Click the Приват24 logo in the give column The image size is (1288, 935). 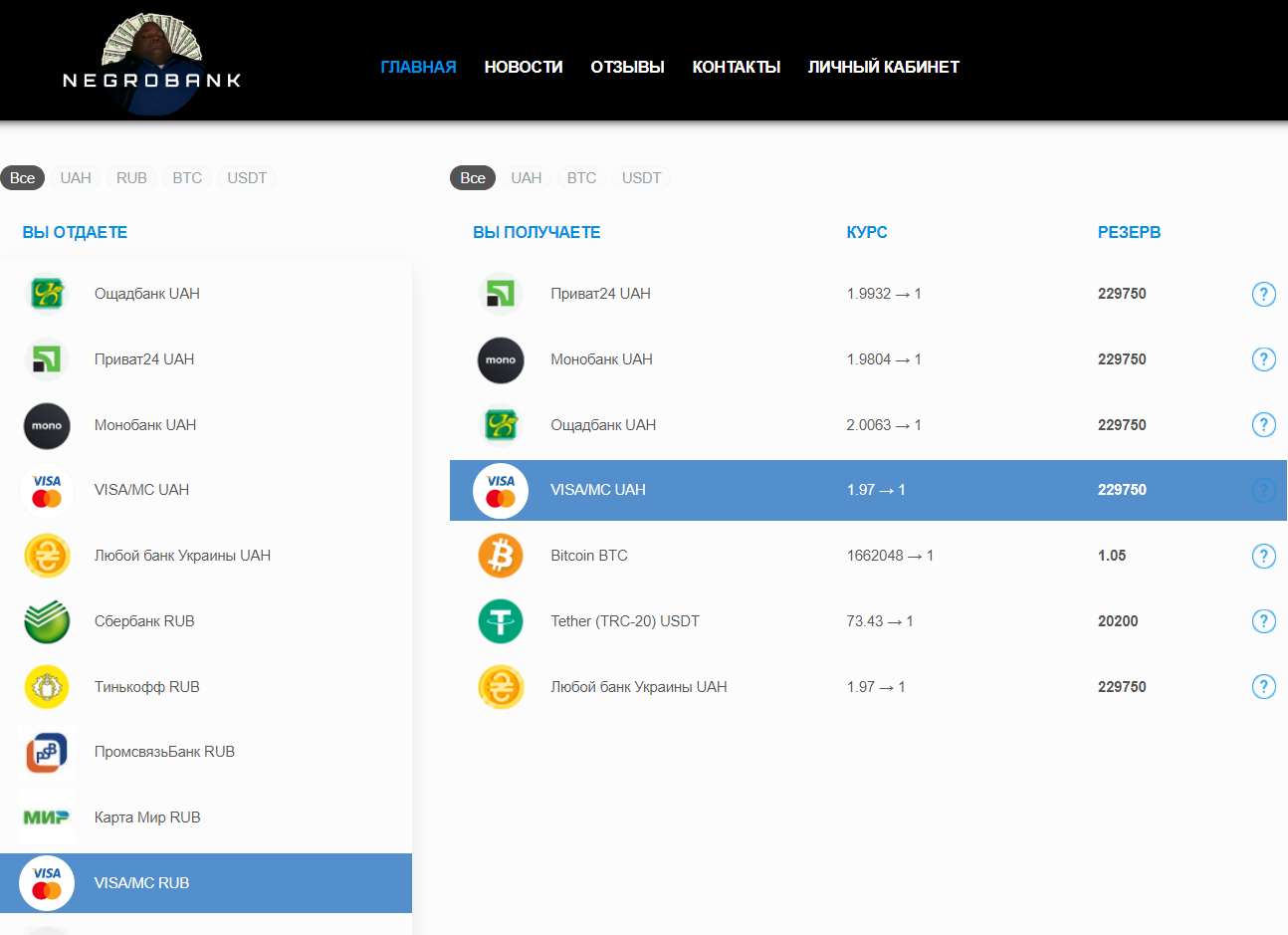pos(47,359)
